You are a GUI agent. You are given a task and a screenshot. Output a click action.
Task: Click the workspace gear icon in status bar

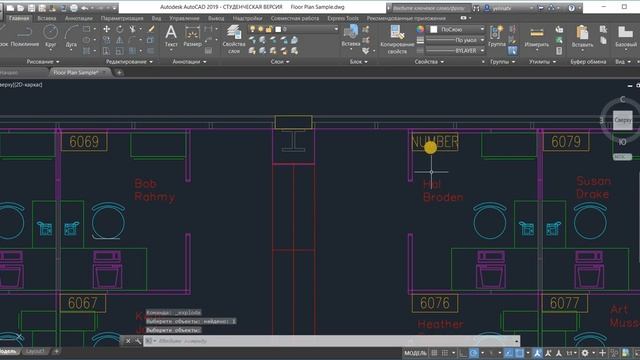coord(585,353)
